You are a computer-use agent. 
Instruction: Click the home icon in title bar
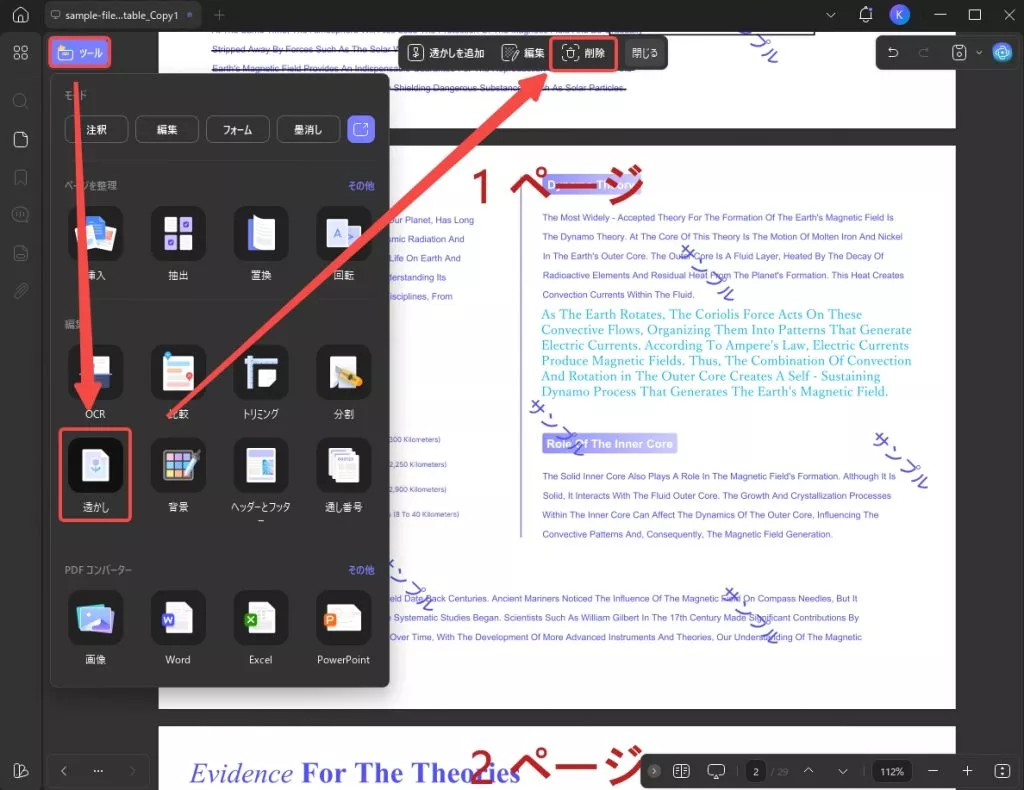point(21,14)
